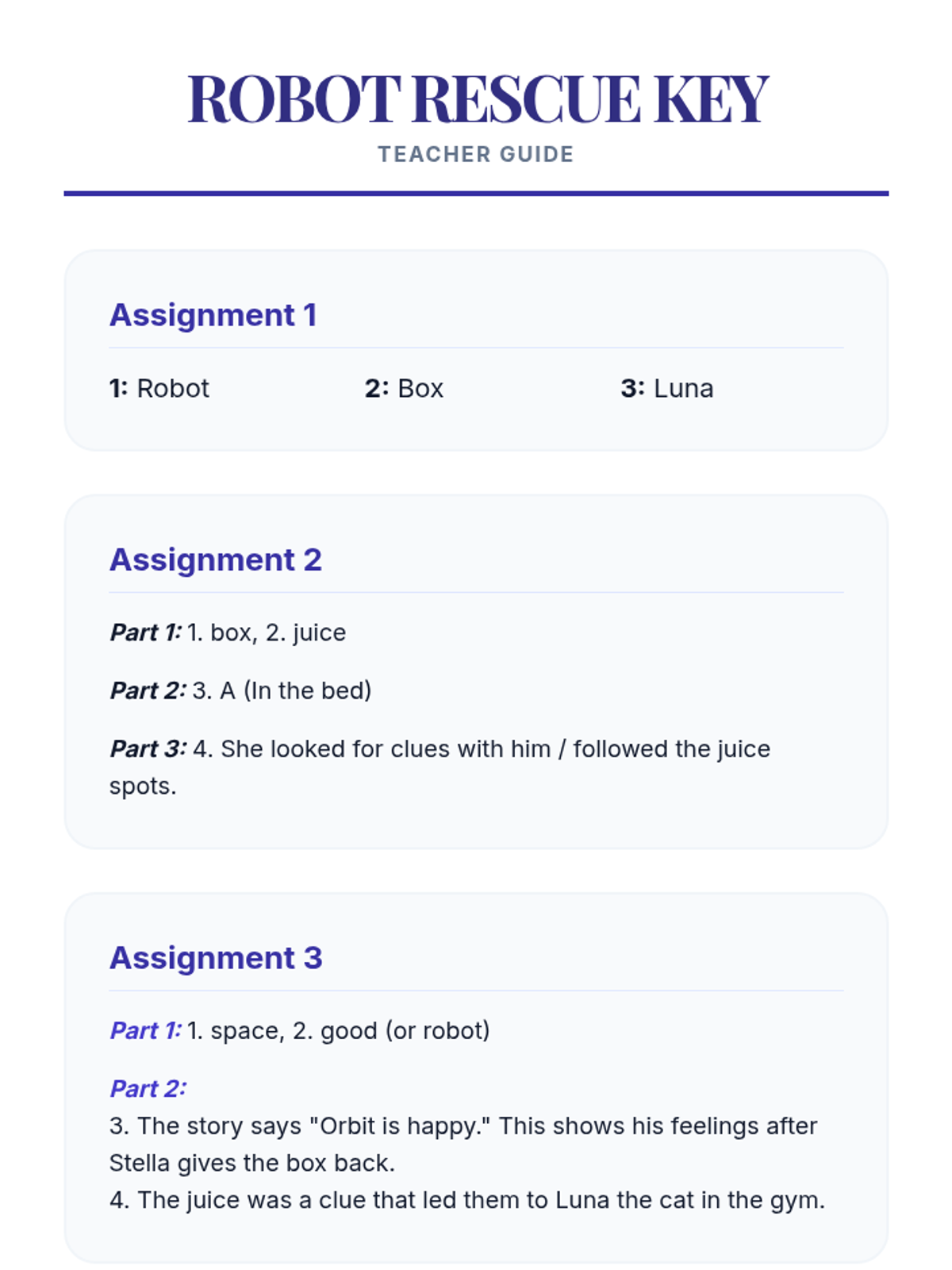952x1270 pixels.
Task: Click the "1. box, 2. juice" answer text
Action: (267, 633)
